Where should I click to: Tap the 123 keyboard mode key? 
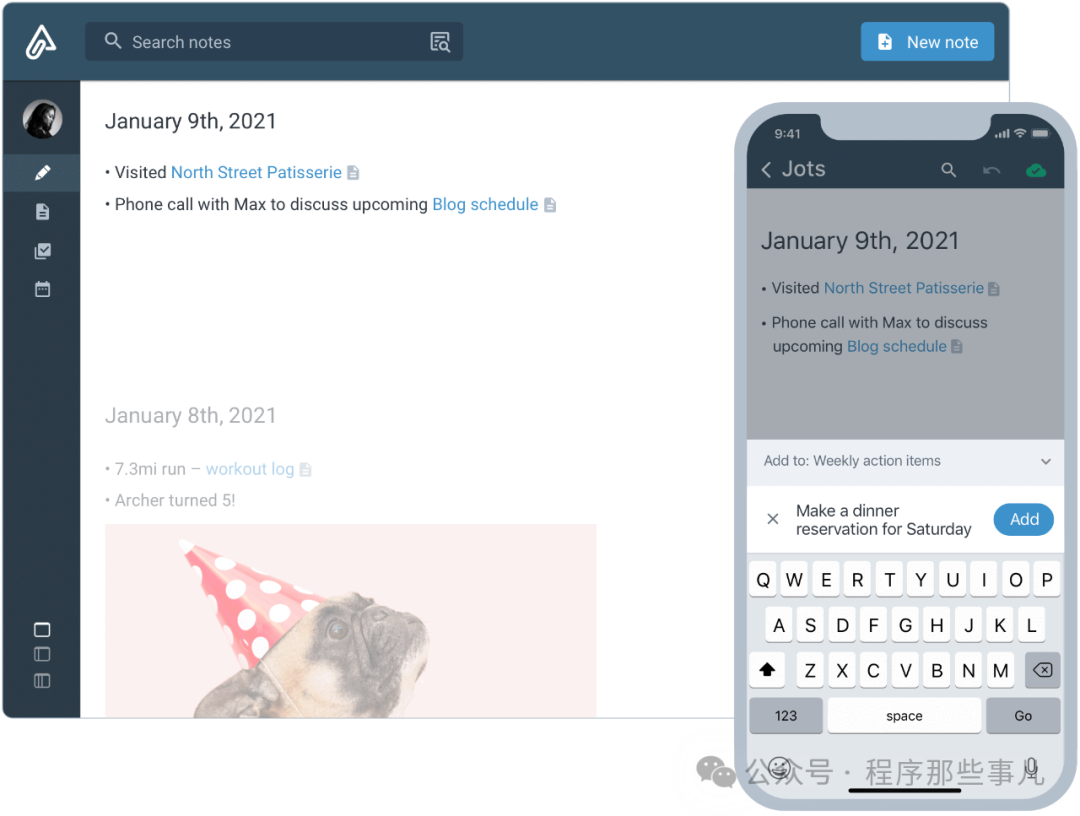pos(785,716)
